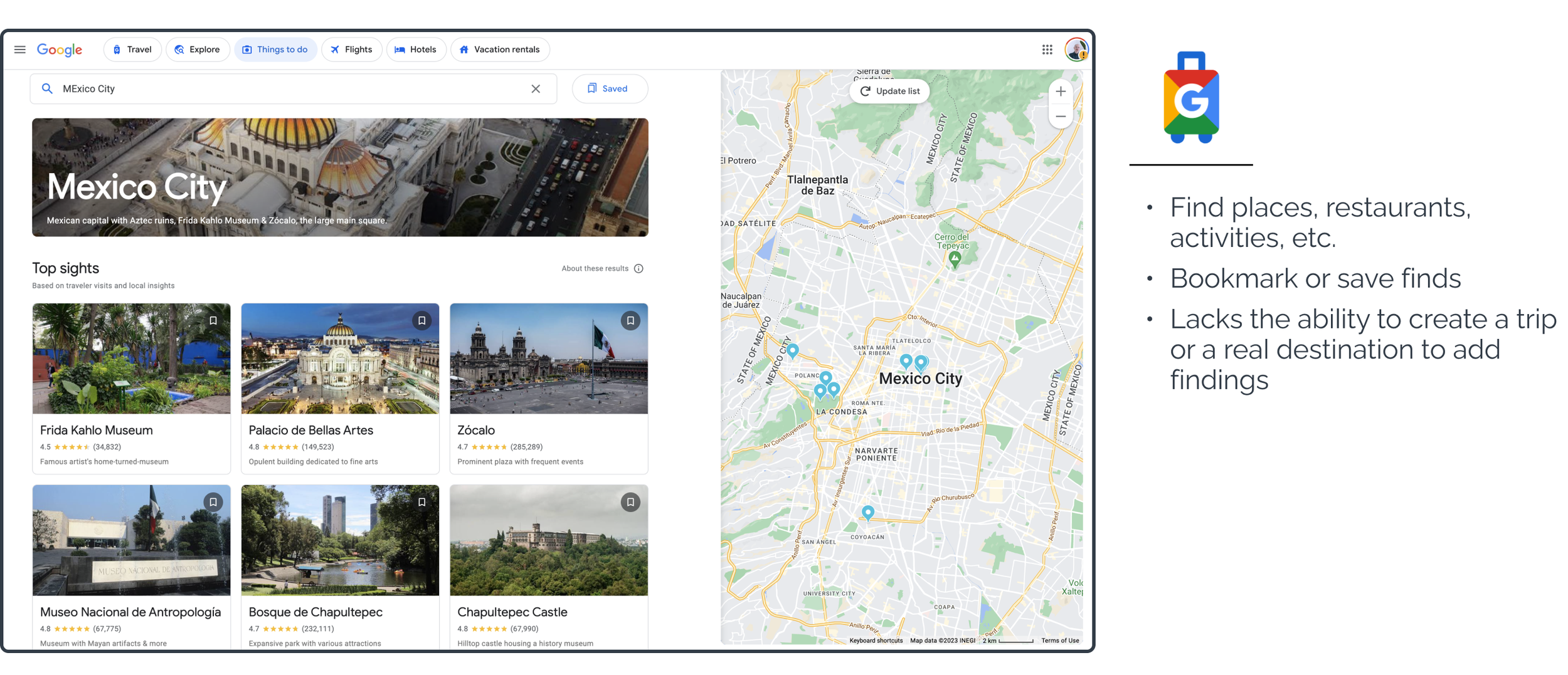The image size is (1568, 675).
Task: Switch to the Vacation rentals tab
Action: click(500, 50)
